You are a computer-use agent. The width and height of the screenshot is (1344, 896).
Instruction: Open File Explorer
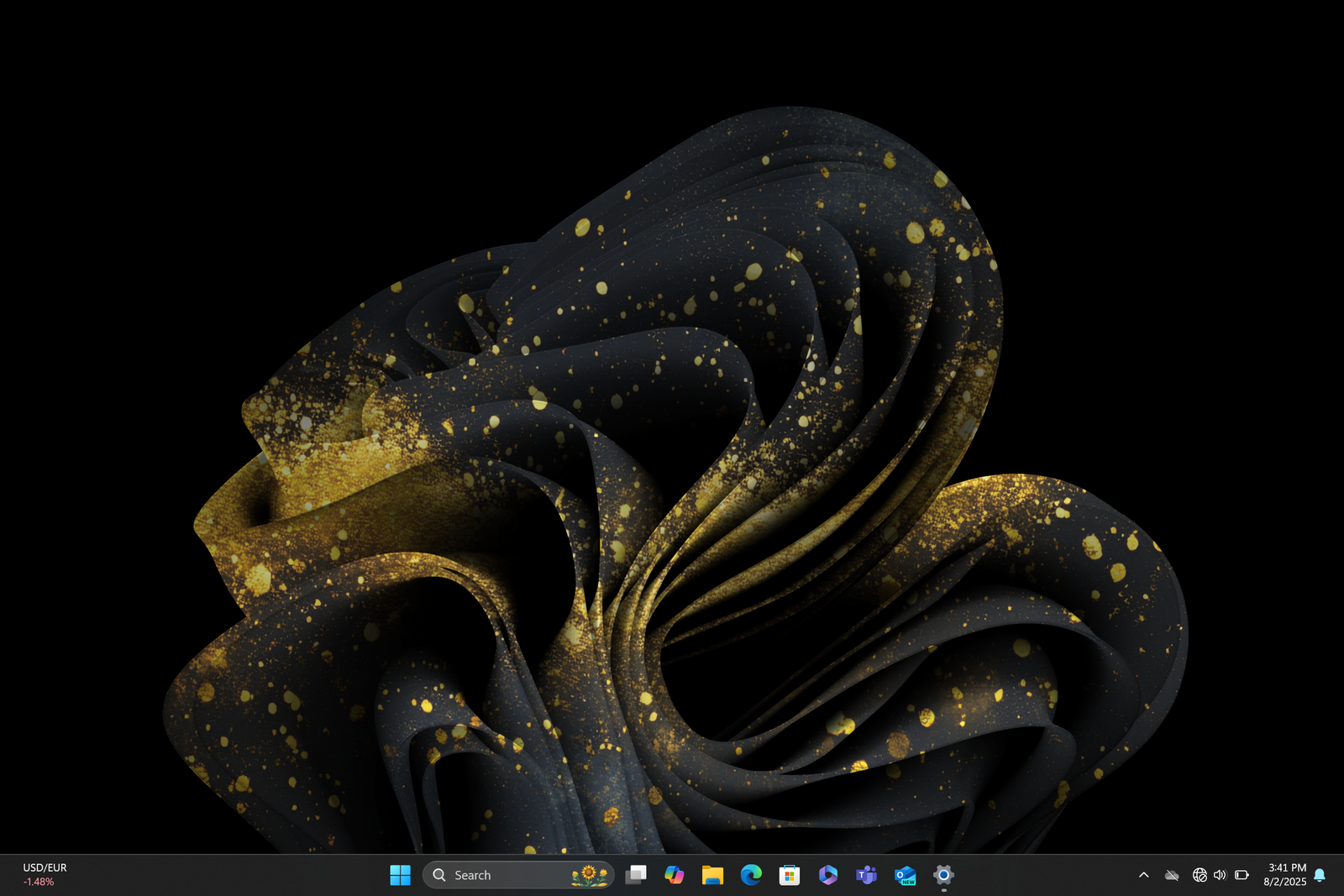click(711, 875)
